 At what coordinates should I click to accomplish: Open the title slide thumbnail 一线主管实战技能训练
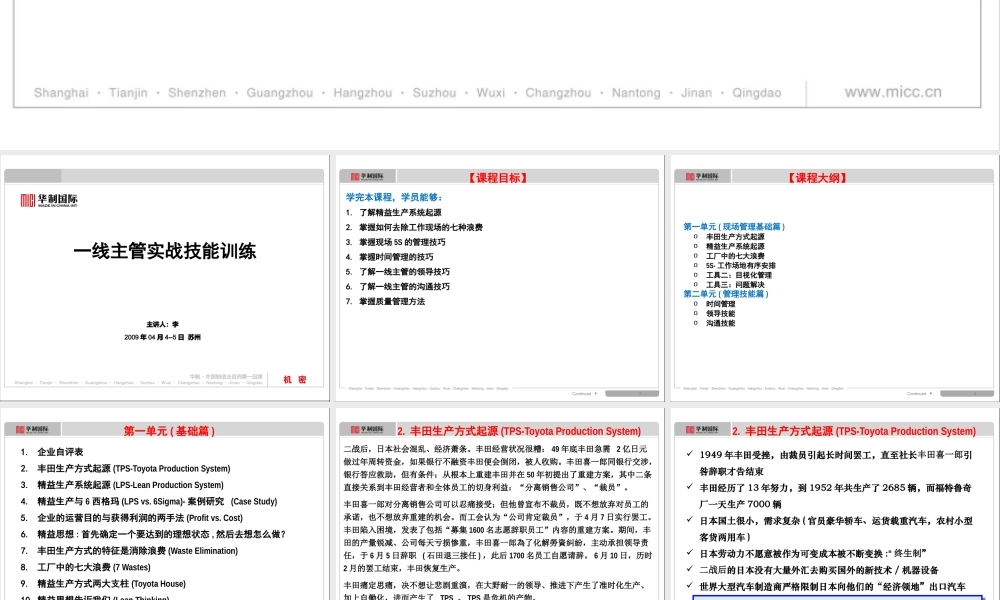(x=164, y=278)
